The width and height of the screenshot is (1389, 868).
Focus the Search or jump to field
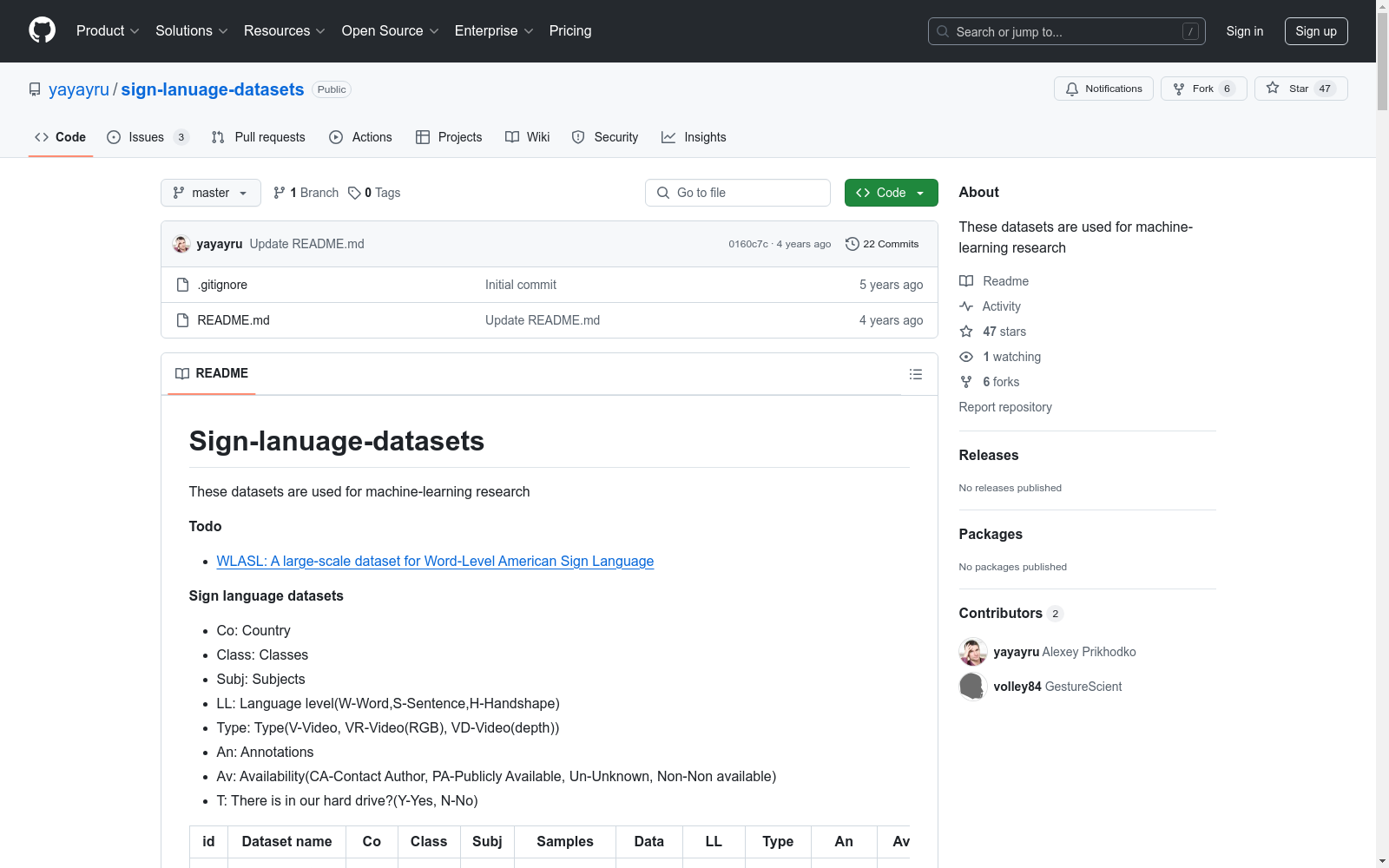[1067, 31]
